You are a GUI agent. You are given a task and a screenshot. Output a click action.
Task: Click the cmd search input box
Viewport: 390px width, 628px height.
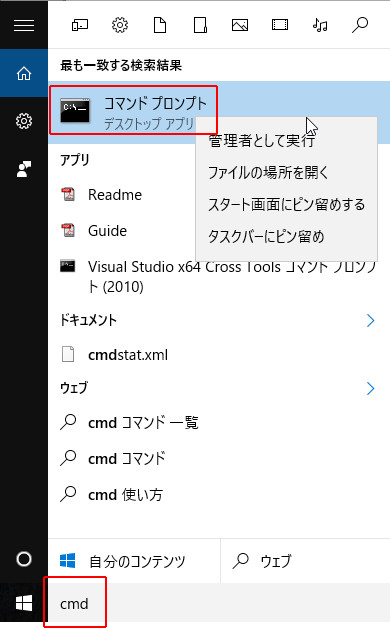click(219, 603)
